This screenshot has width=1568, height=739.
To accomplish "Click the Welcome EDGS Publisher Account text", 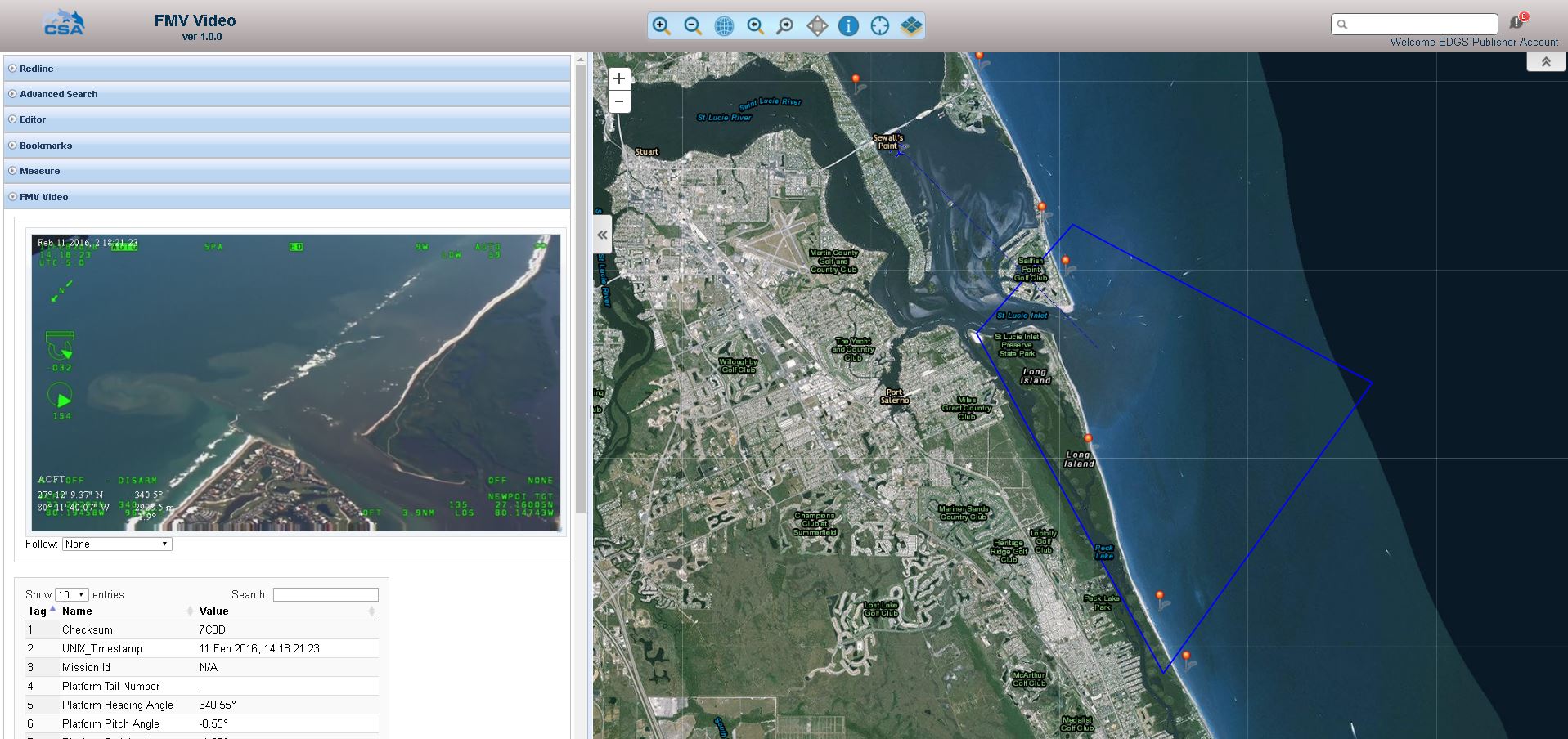I will click(x=1474, y=42).
